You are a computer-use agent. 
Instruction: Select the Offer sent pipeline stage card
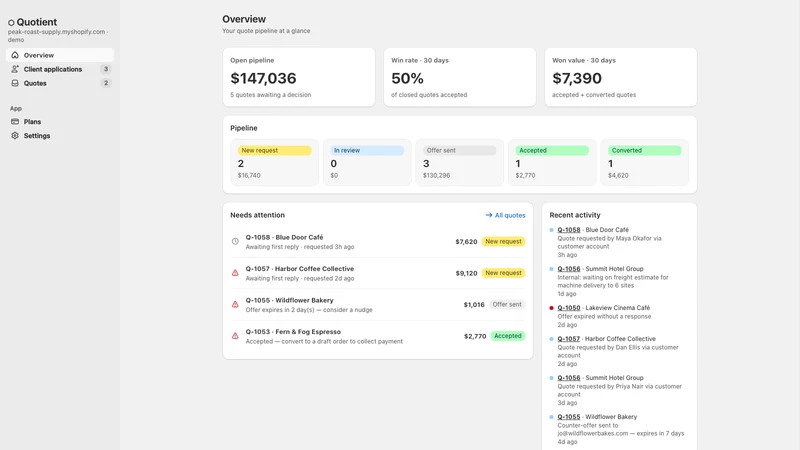pyautogui.click(x=460, y=162)
